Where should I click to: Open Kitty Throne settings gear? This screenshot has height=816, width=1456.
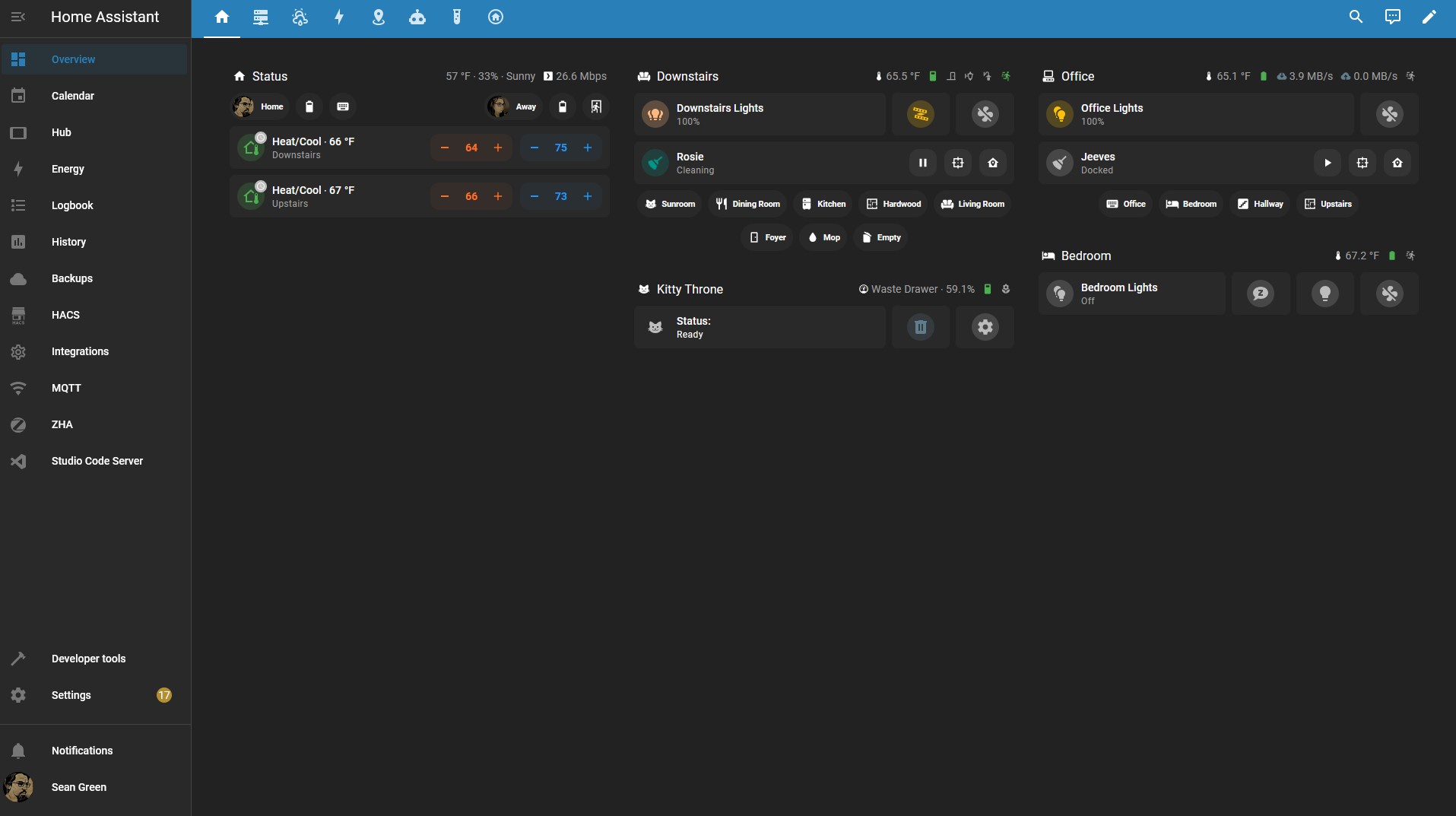(985, 327)
